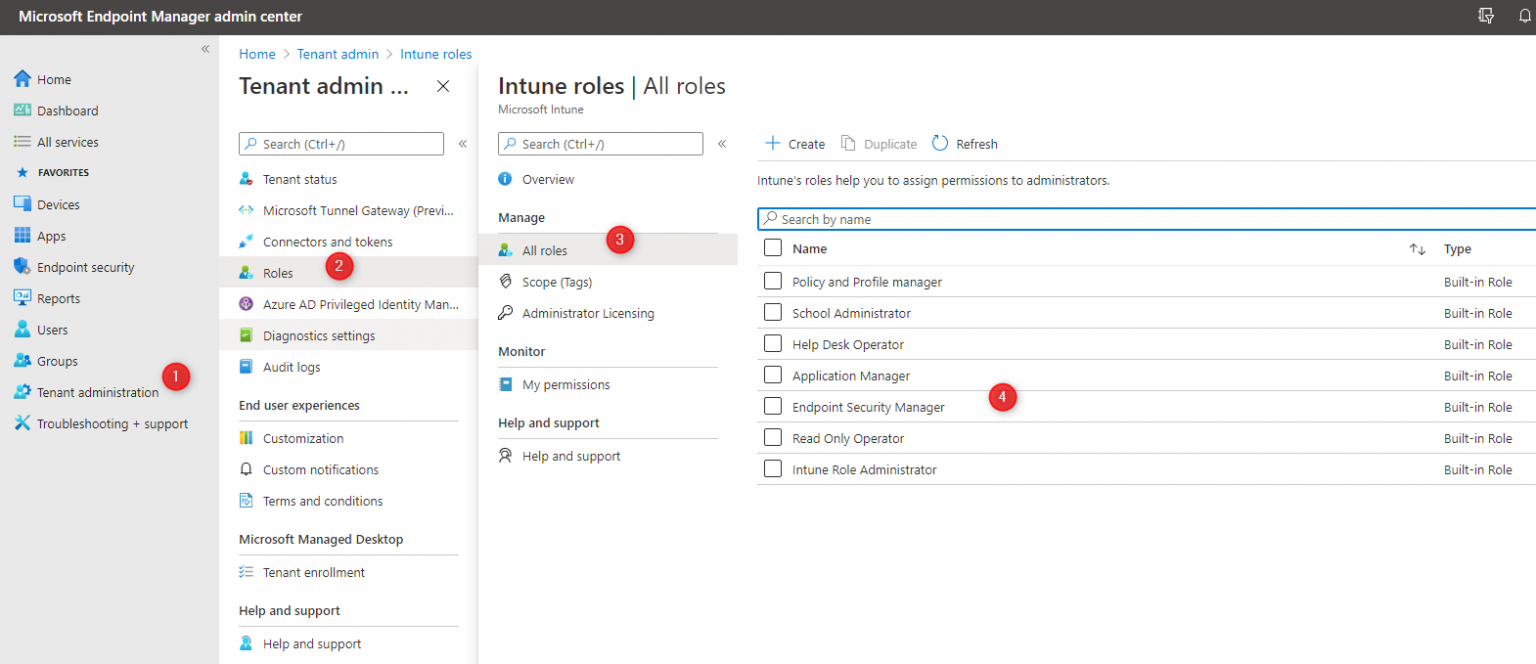Screen dimensions: 1536x664
Task: Select the Endpoint Security Manager checkbox
Action: [773, 406]
